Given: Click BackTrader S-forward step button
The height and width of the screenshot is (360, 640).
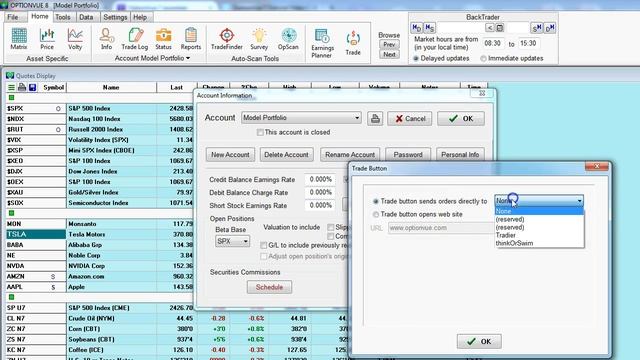Looking at the screenshot, I should [x=536, y=28].
